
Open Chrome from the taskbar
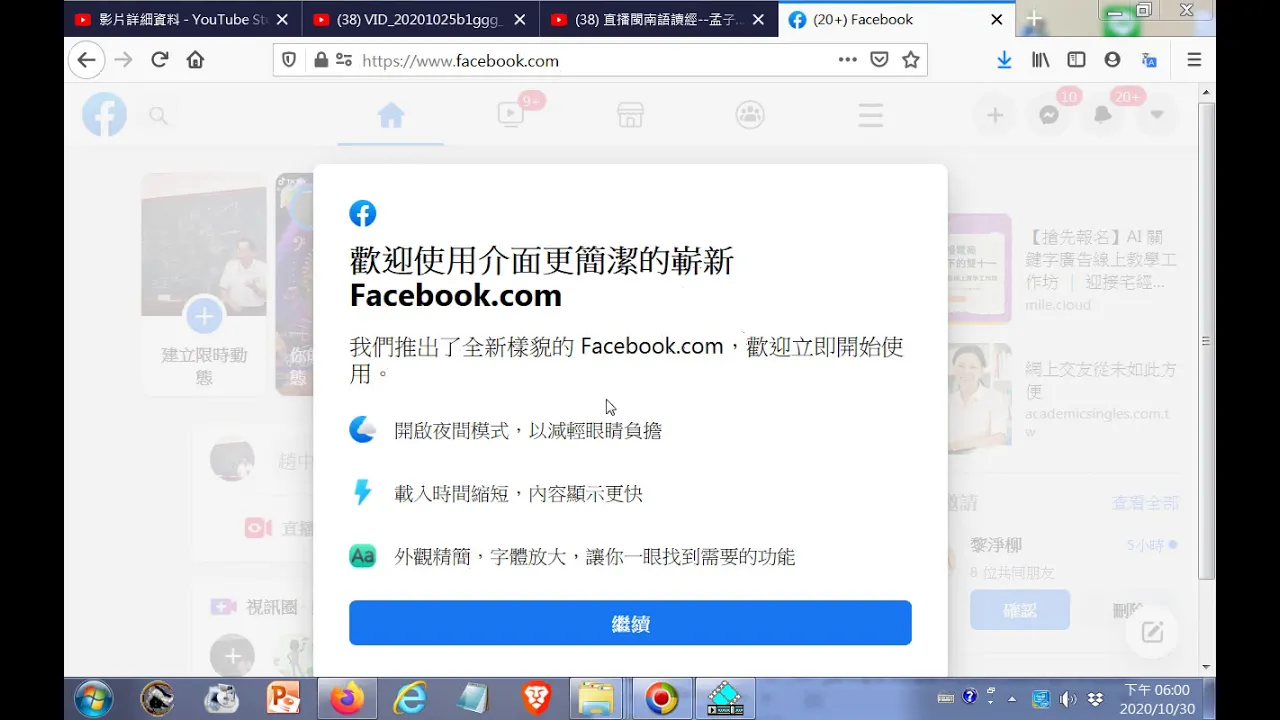(661, 698)
